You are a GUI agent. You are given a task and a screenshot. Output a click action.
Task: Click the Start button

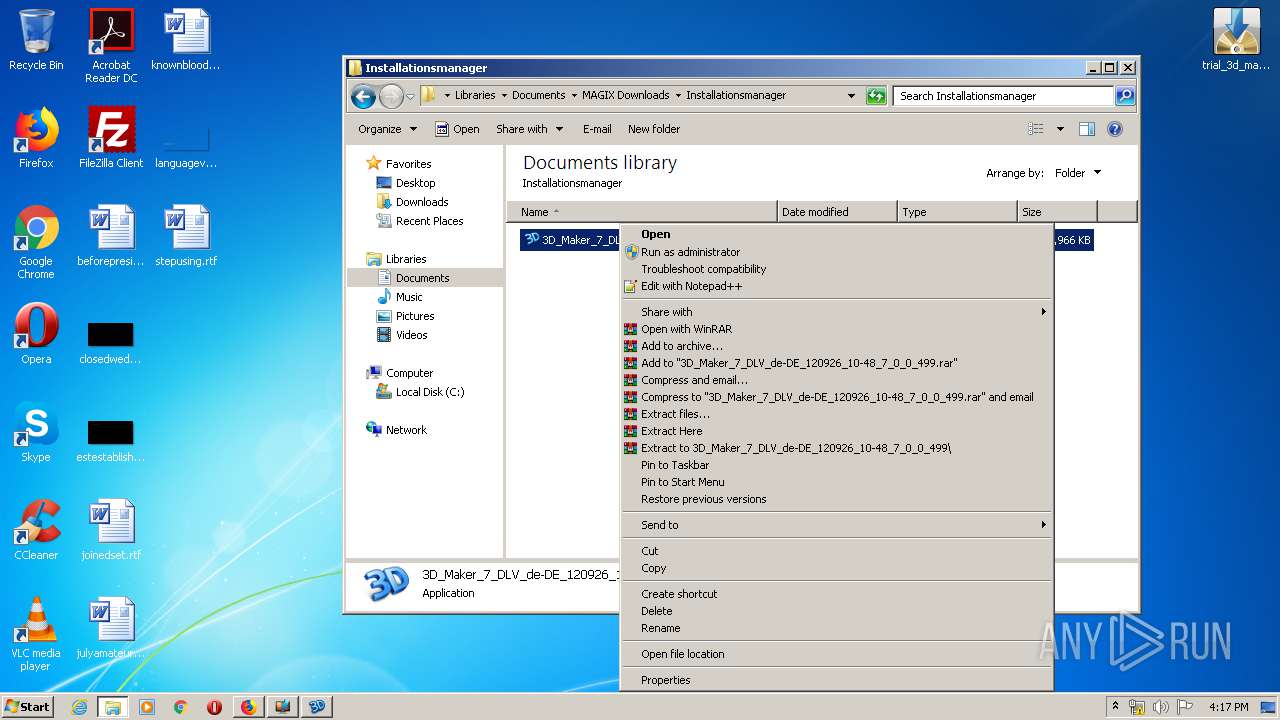click(x=27, y=707)
